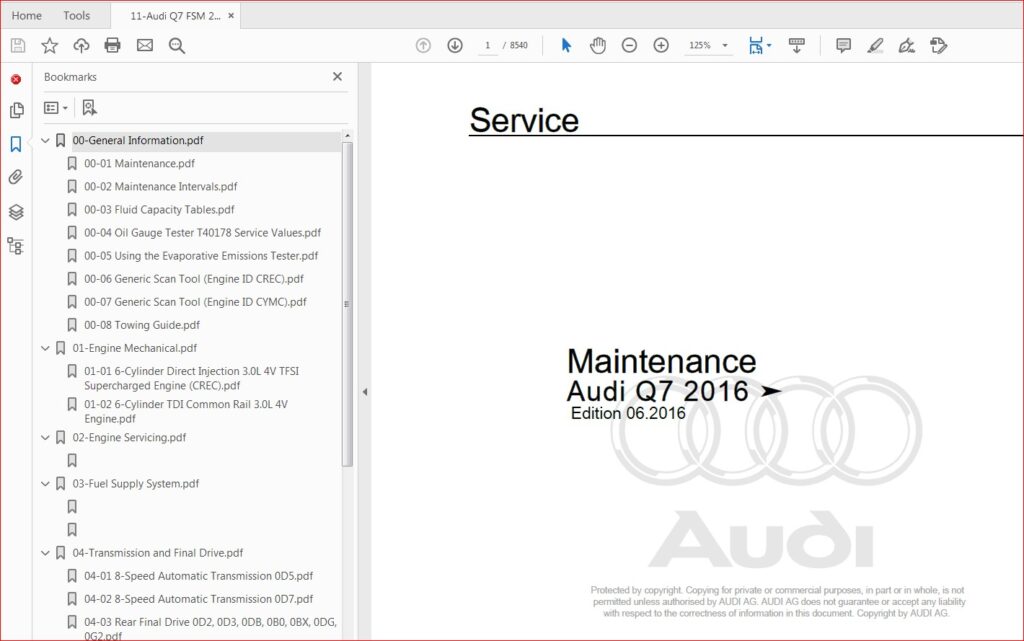1024x641 pixels.
Task: Open bookmark 00-04 Oil Gauge Tester T40178
Action: pyautogui.click(x=202, y=232)
